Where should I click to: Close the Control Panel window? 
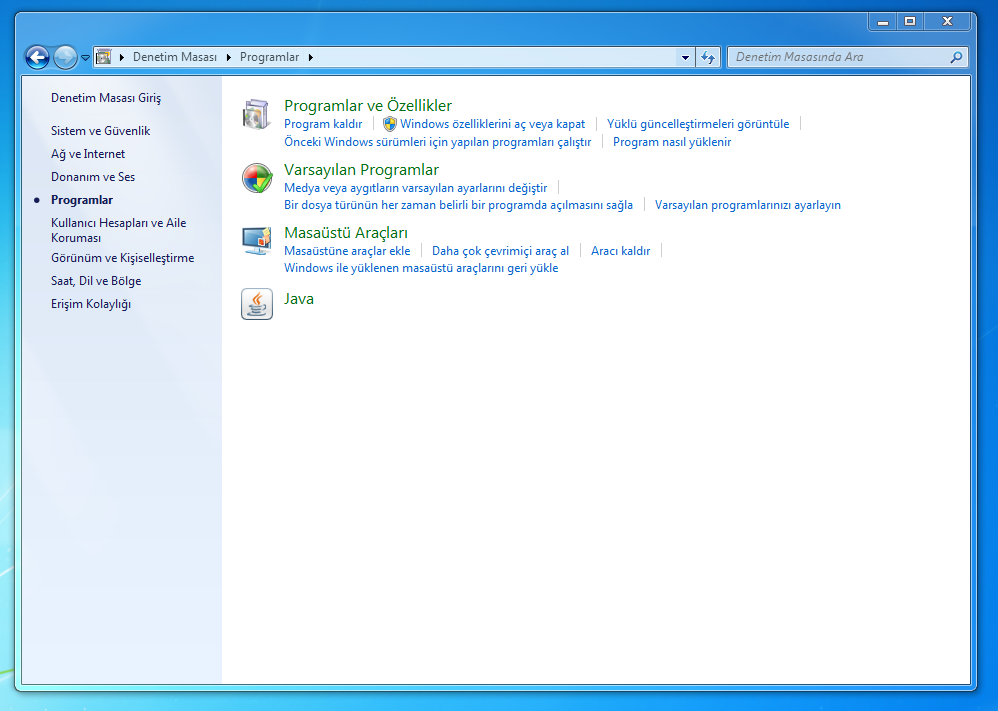coord(947,22)
